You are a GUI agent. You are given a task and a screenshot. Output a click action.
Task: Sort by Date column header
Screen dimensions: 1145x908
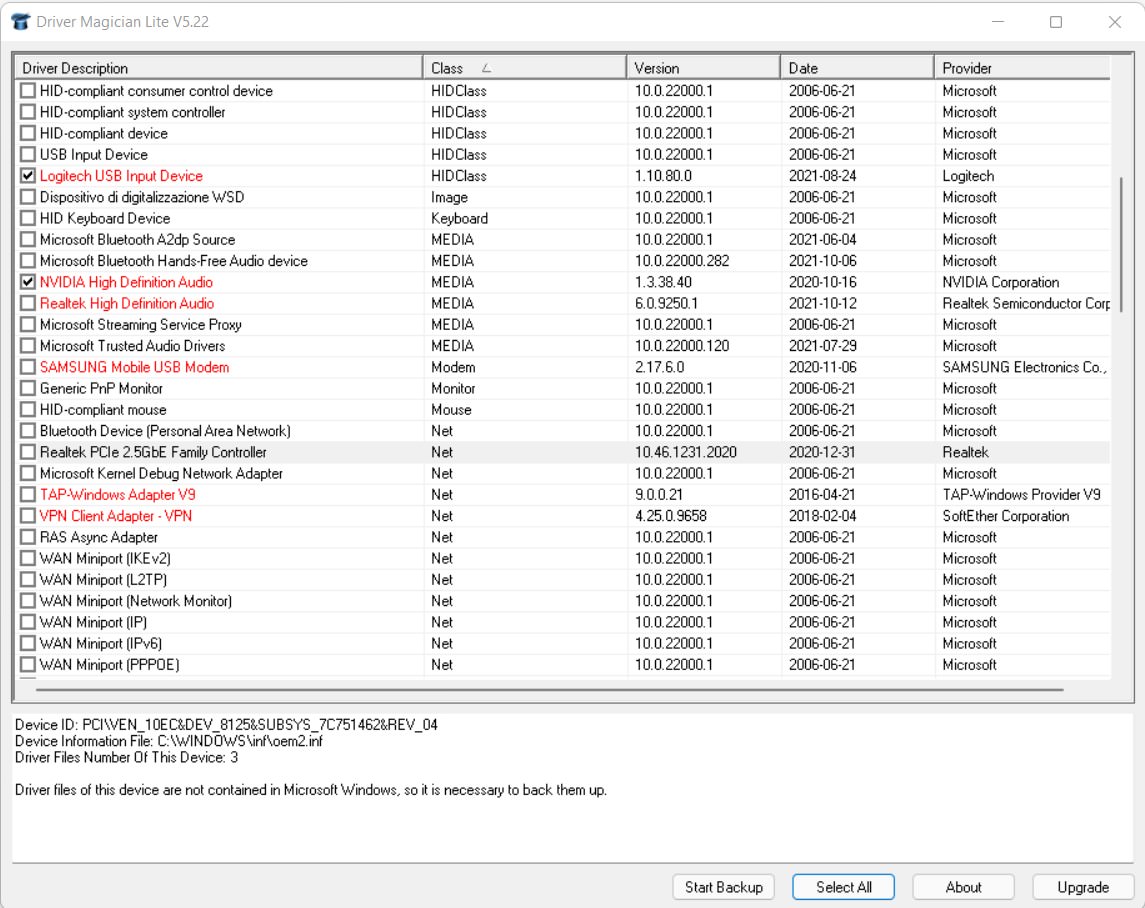[857, 68]
